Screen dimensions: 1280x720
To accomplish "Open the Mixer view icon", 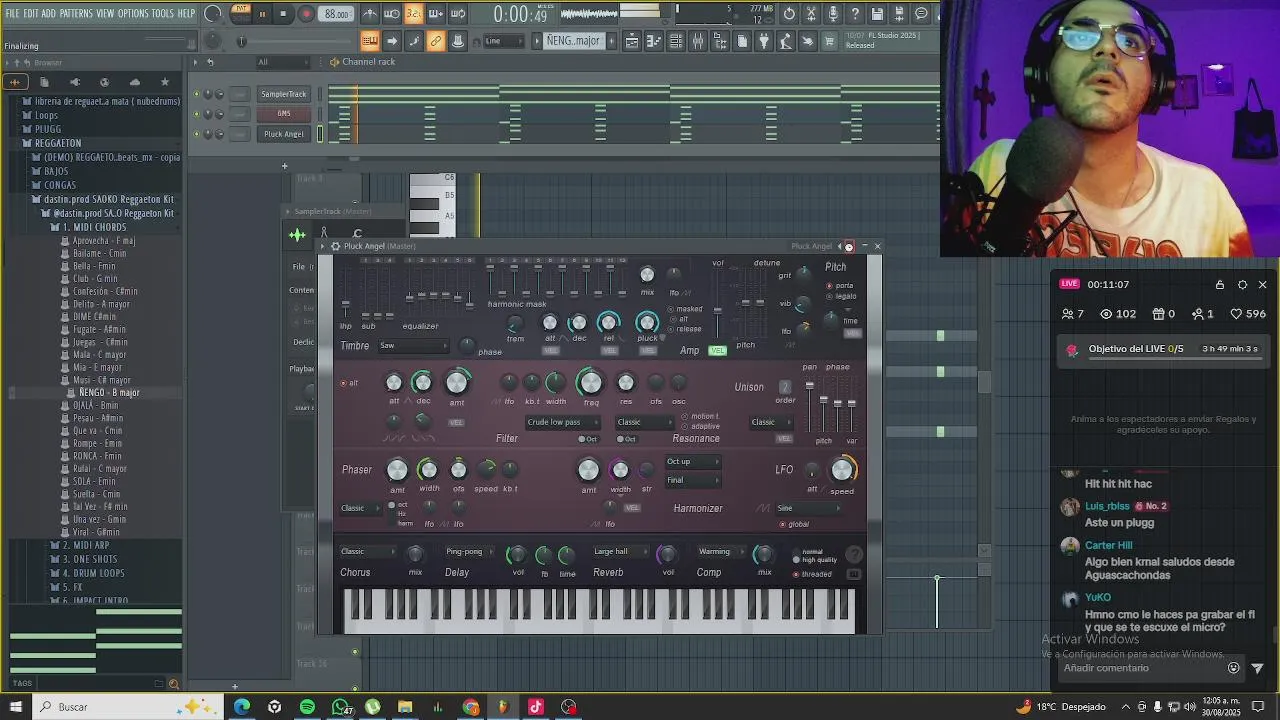I will [x=697, y=41].
